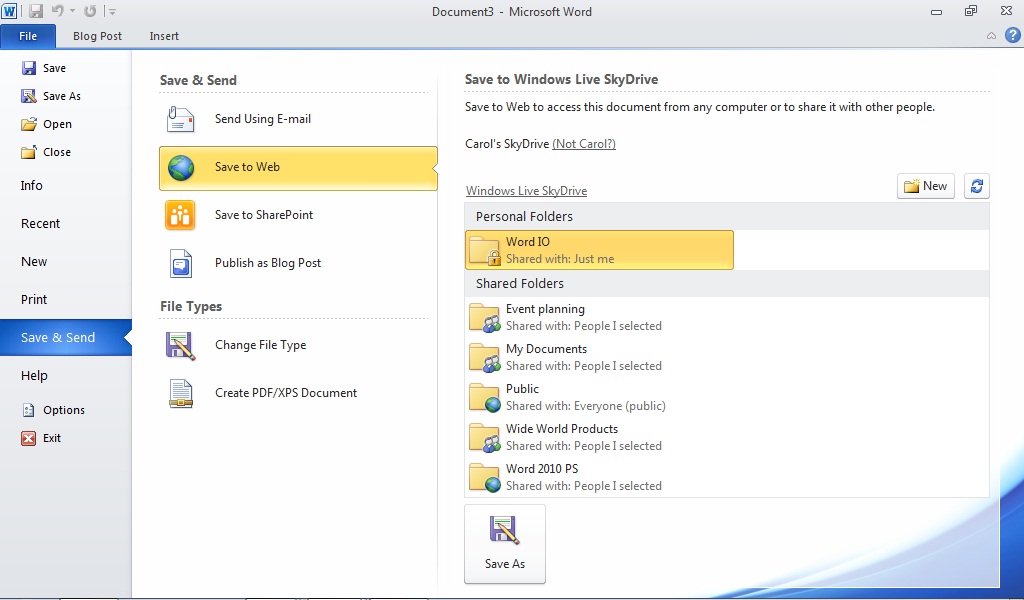
Task: Click the Publish as Blog Post label
Action: (268, 262)
